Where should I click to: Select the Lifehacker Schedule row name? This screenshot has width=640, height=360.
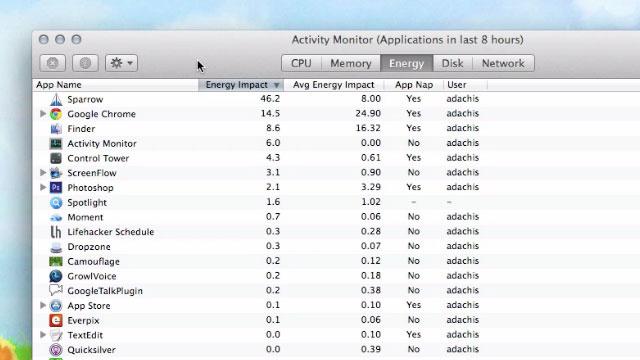tap(111, 232)
